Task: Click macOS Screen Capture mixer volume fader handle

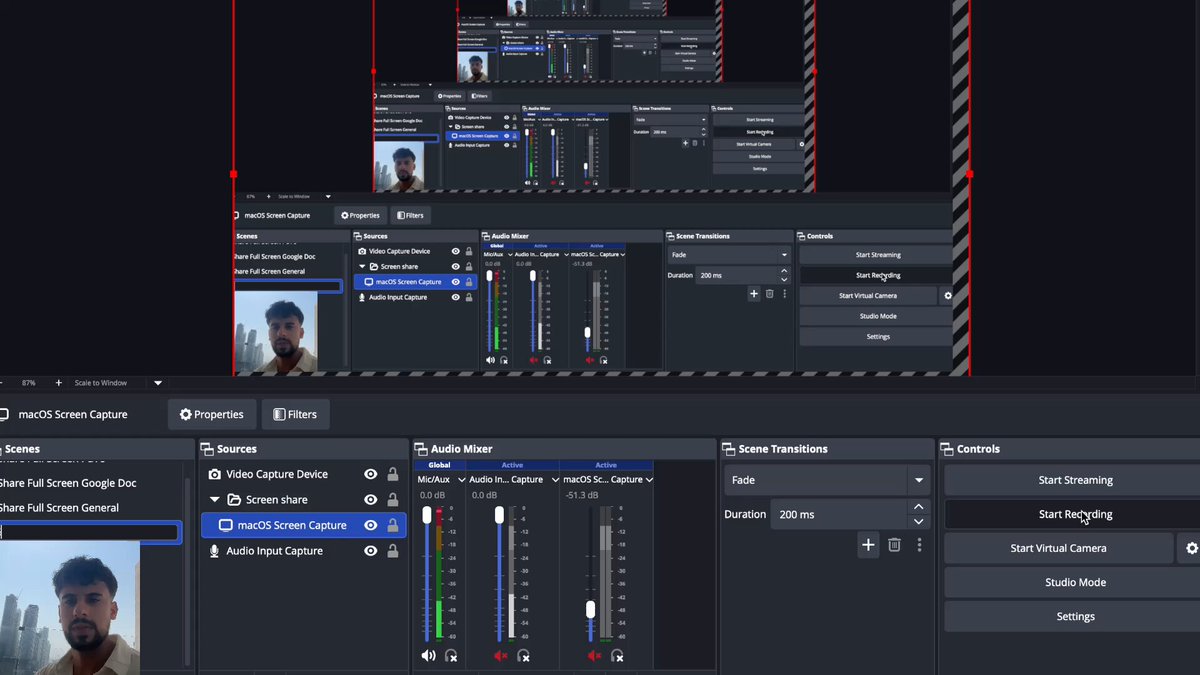Action: pos(590,609)
